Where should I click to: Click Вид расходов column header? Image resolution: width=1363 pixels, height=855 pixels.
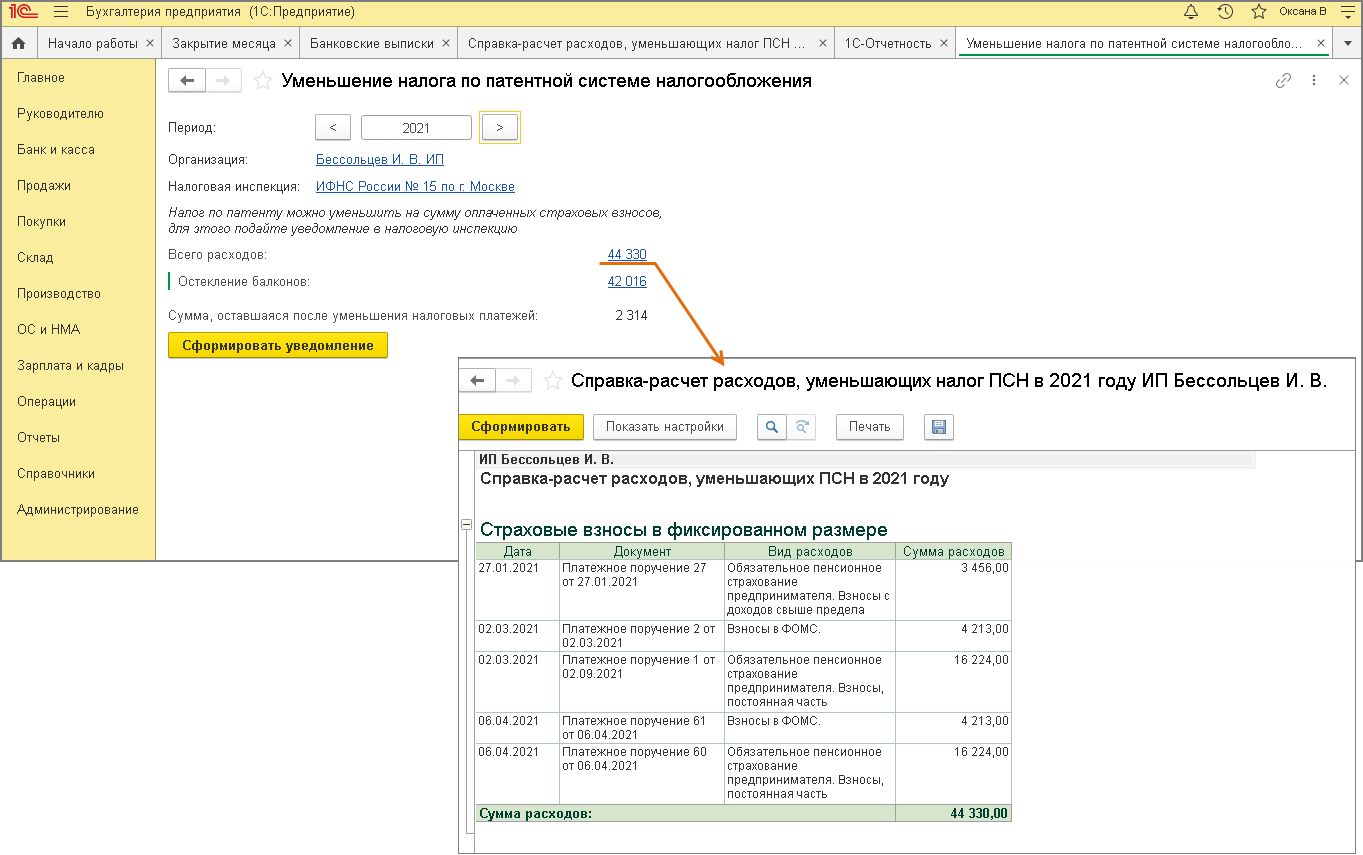810,552
